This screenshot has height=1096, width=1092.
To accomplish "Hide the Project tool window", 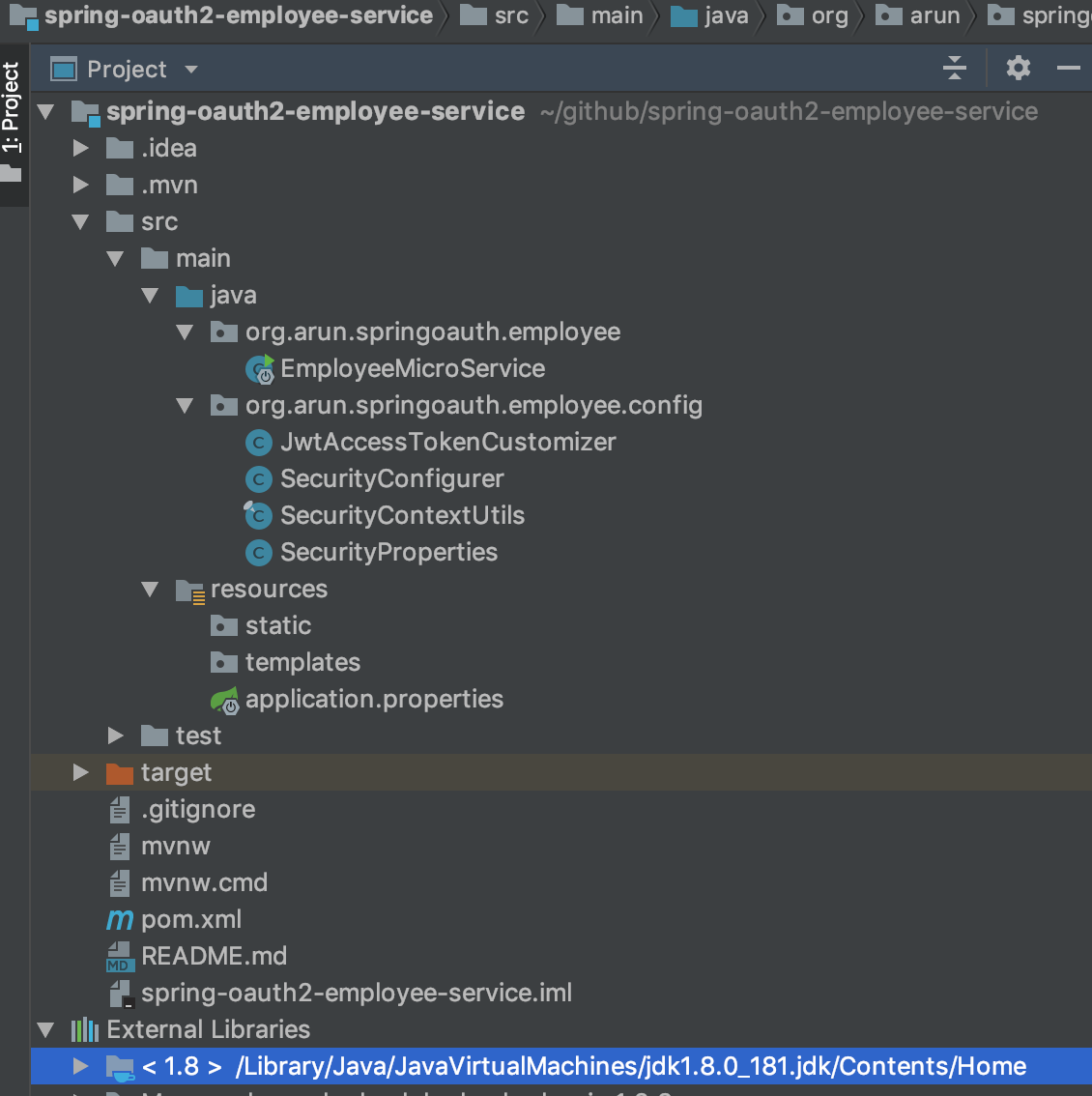I will (x=1068, y=68).
